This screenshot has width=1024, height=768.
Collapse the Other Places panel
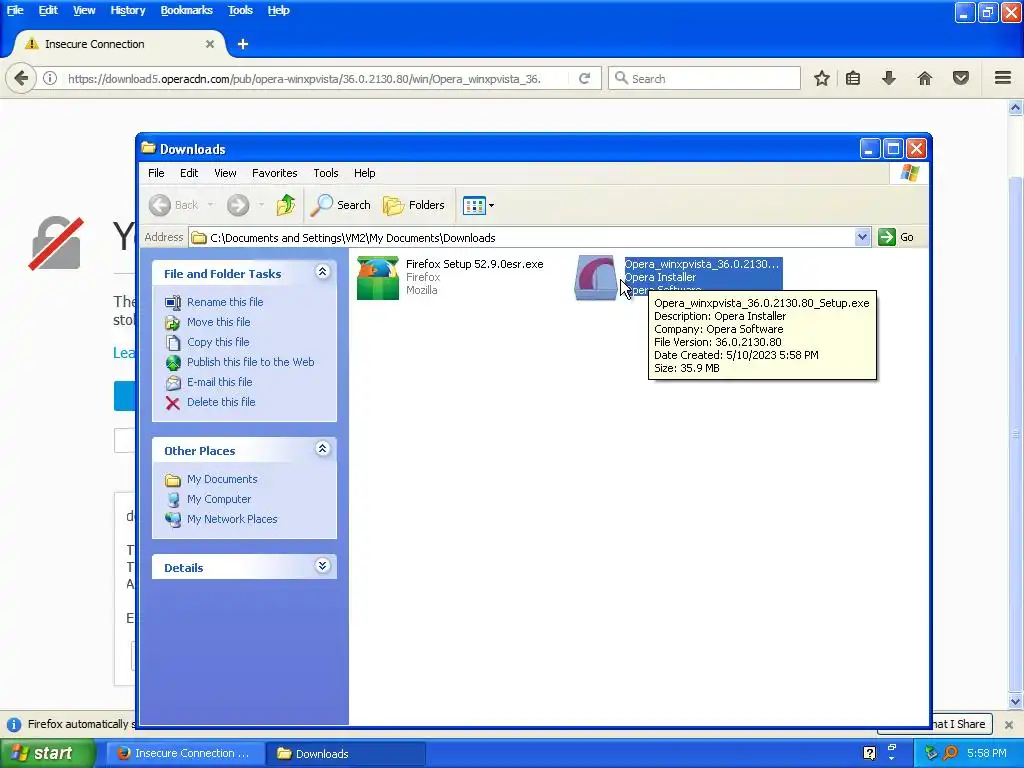[x=322, y=449]
